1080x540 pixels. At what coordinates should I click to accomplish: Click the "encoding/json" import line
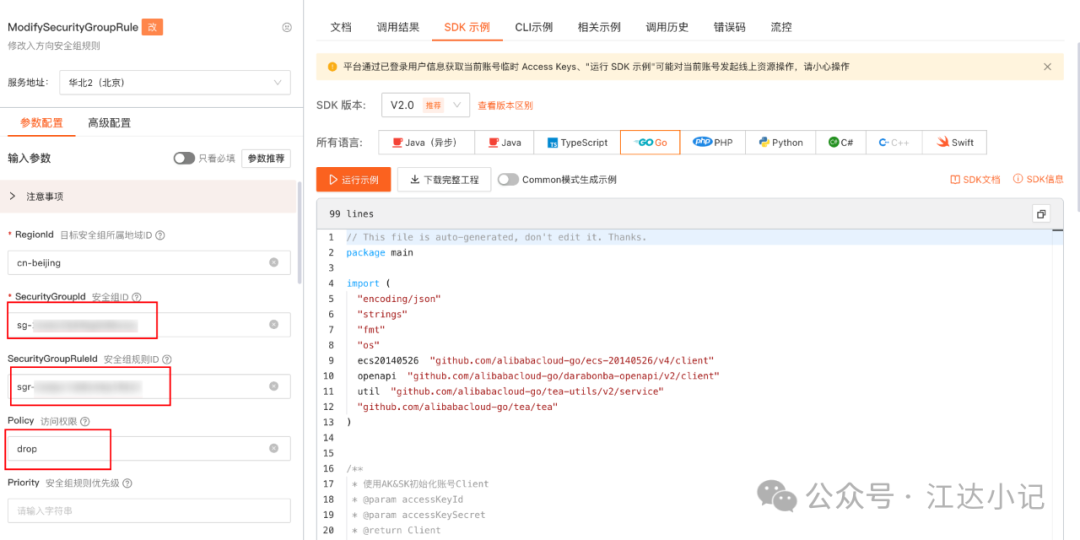[399, 299]
